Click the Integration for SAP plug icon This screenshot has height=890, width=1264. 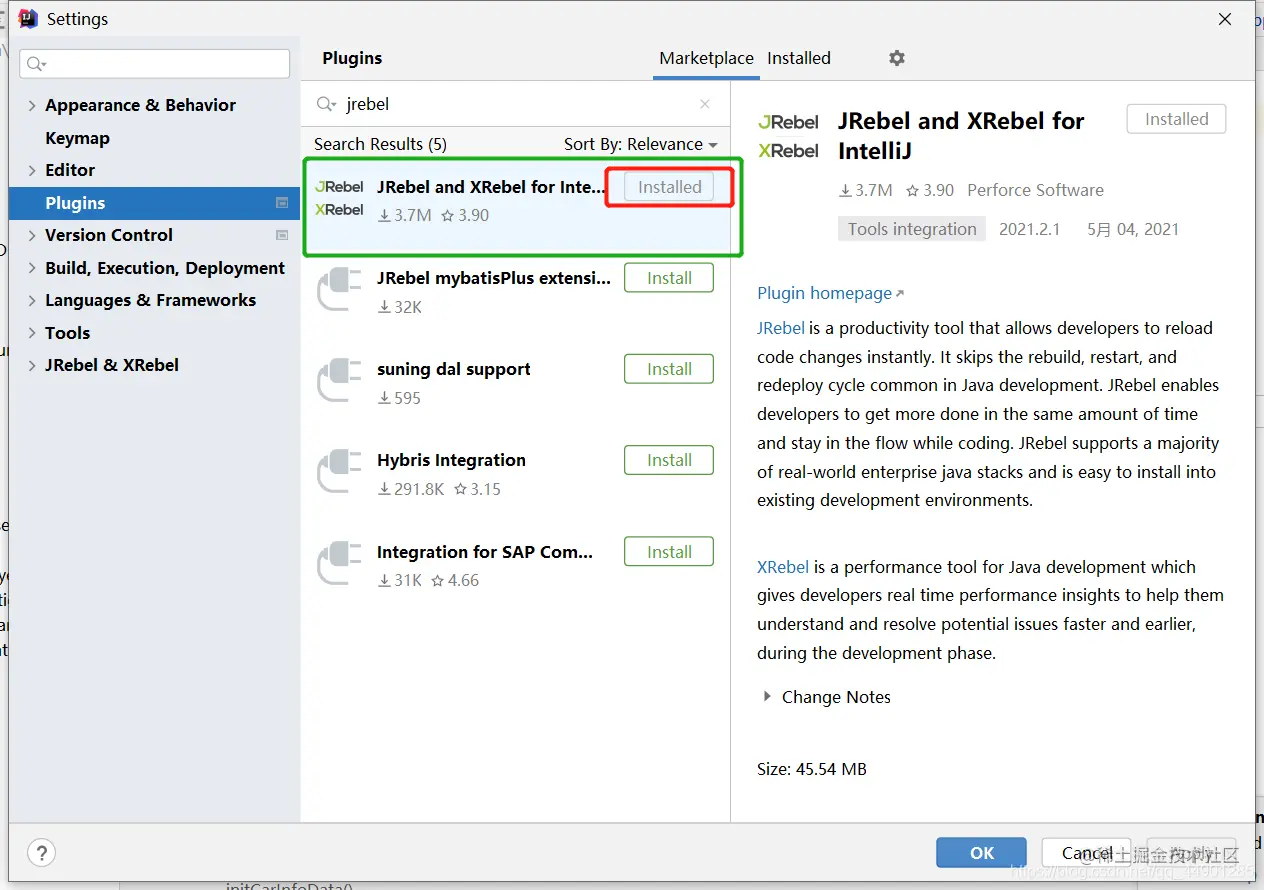click(x=339, y=562)
